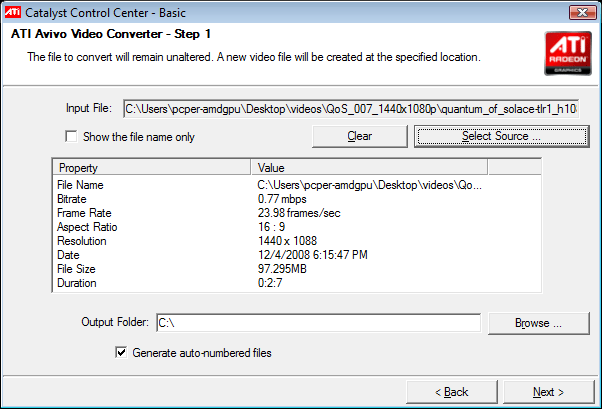Select the Frame Rate property row

296,213
